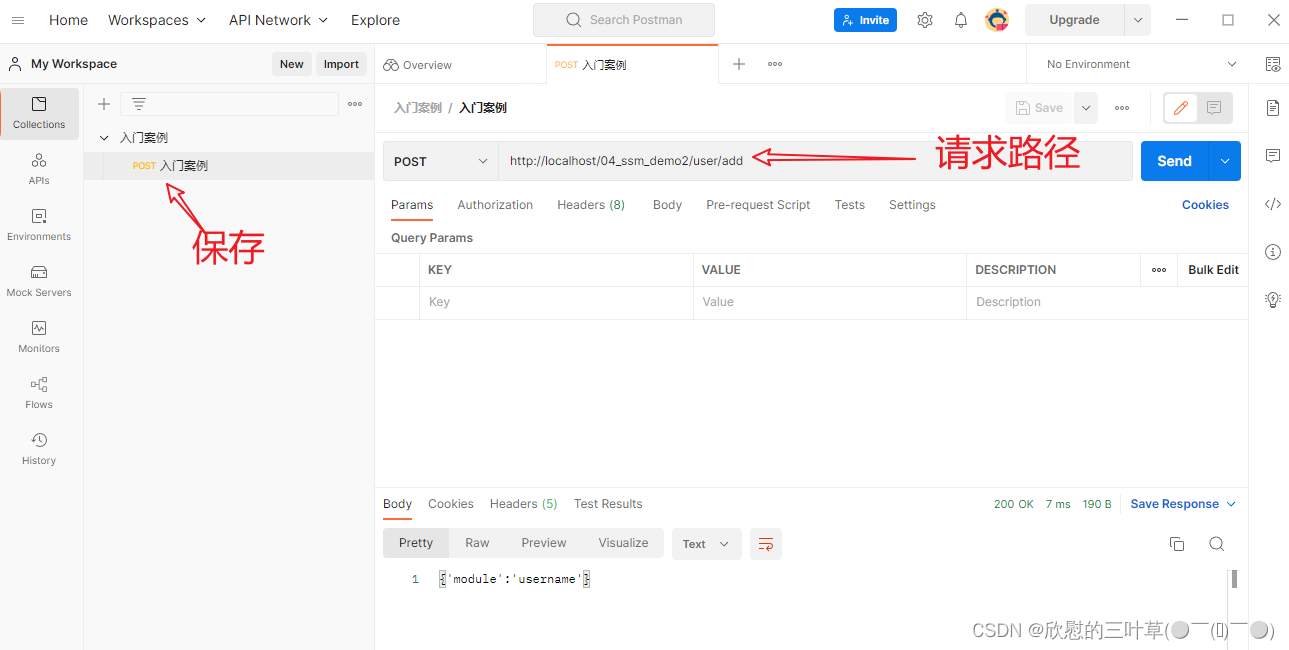This screenshot has width=1289, height=650.
Task: Add a new request tab
Action: 739,64
